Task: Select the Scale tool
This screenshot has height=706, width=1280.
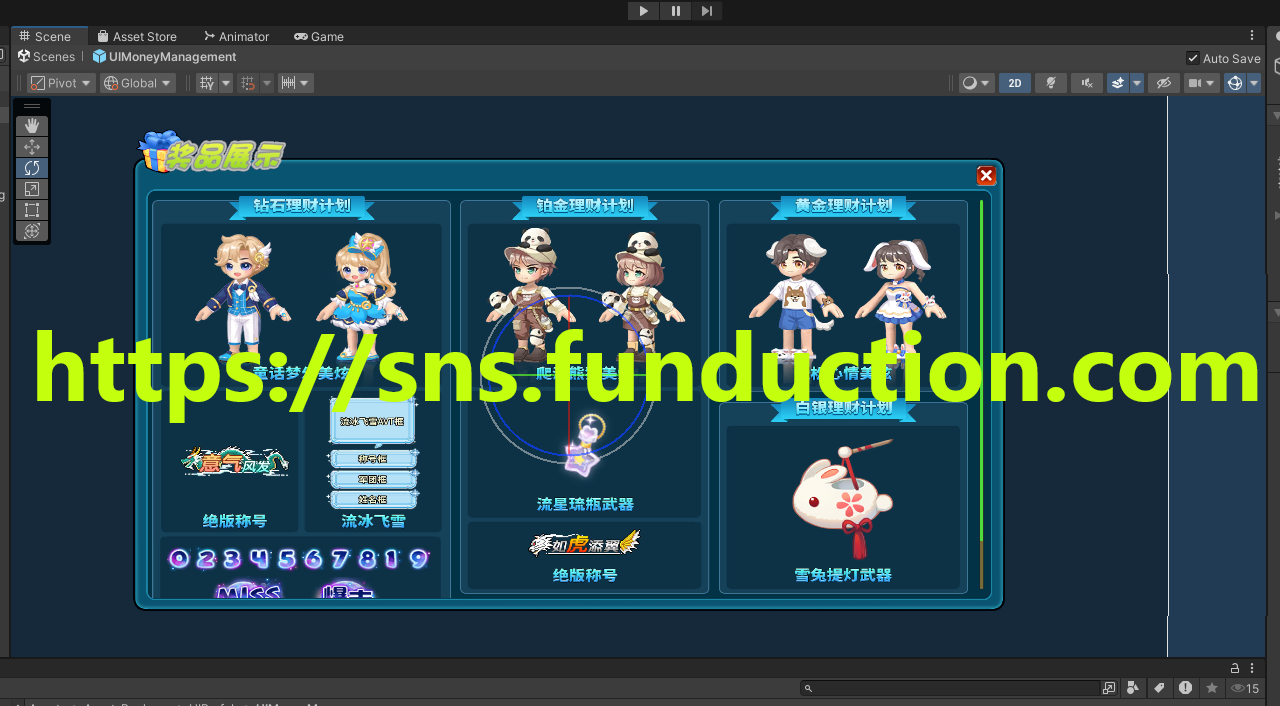Action: pos(32,189)
